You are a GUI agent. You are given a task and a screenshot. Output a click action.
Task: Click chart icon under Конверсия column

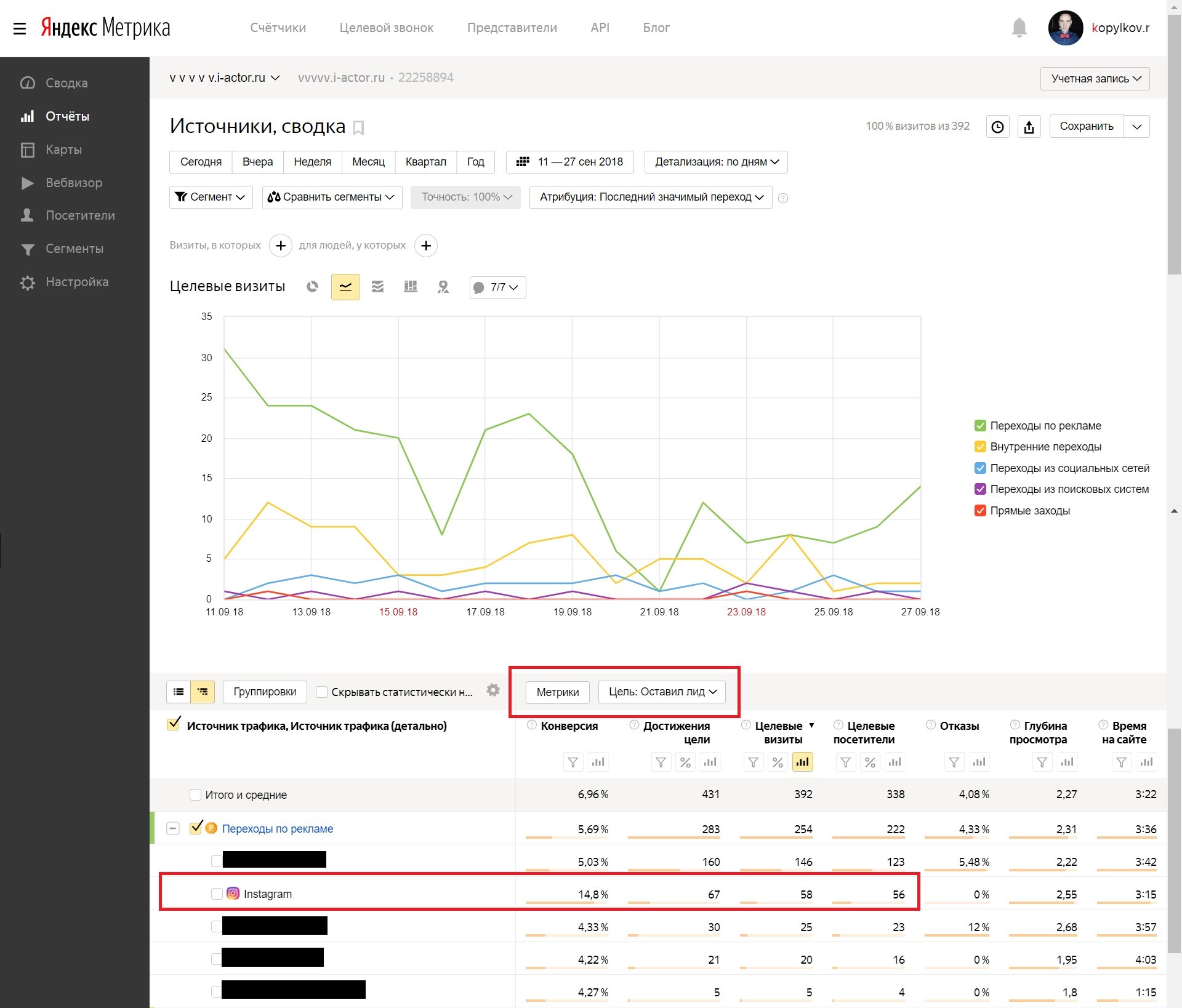click(x=598, y=762)
